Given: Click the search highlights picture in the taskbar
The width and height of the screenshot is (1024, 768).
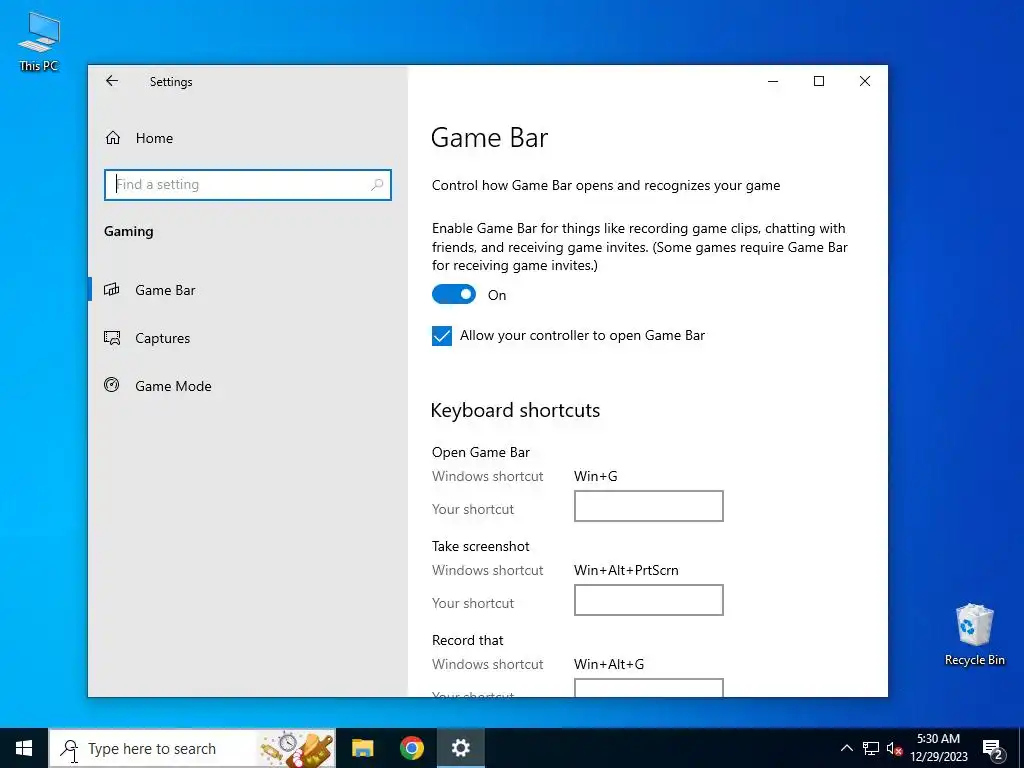Looking at the screenshot, I should tap(297, 749).
